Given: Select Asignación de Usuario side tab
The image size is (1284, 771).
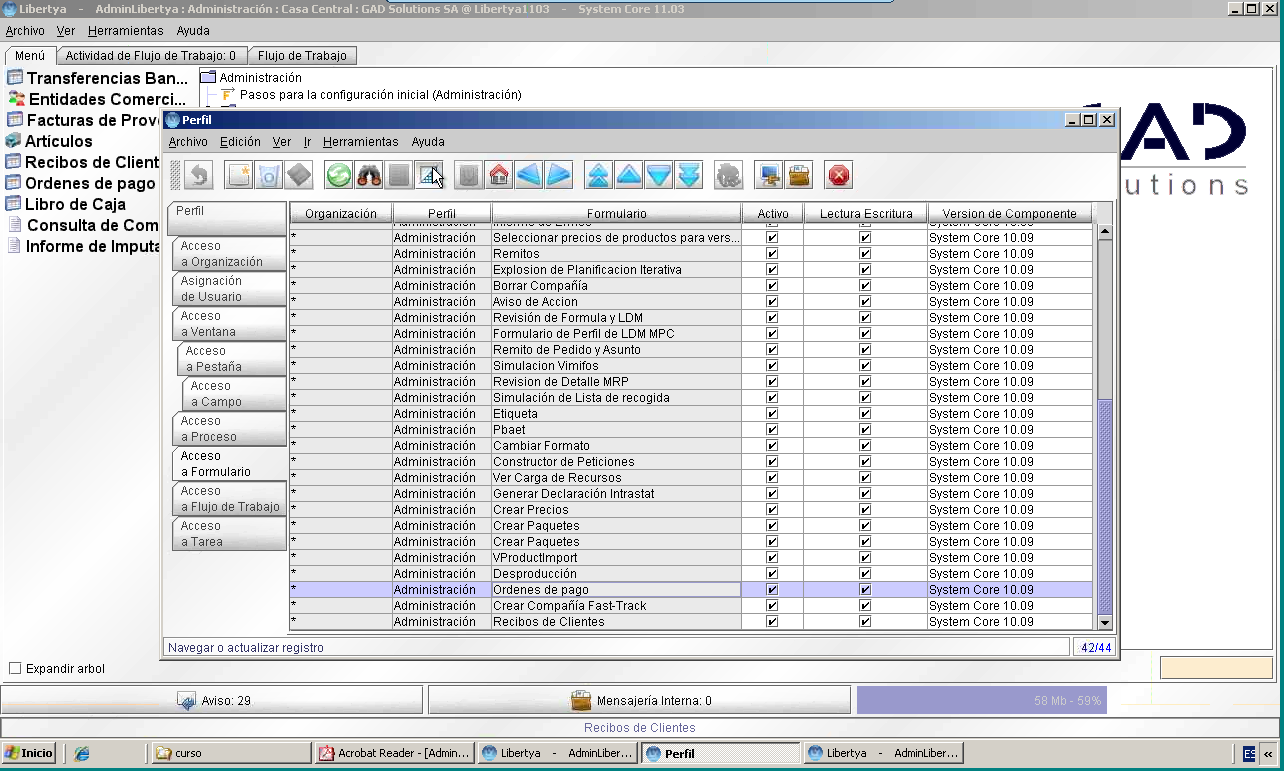Looking at the screenshot, I should pyautogui.click(x=229, y=289).
